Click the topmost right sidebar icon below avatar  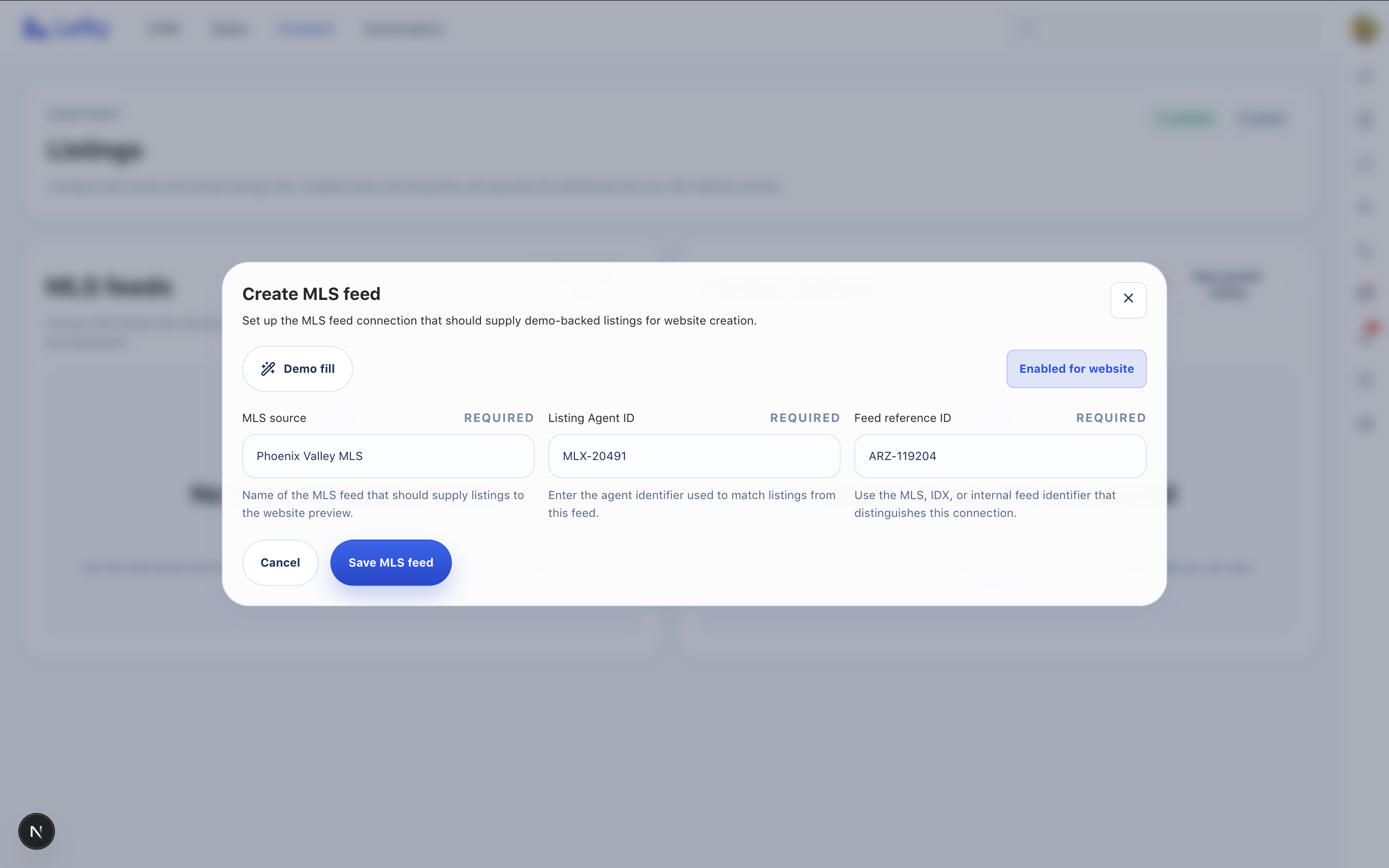coord(1365,76)
